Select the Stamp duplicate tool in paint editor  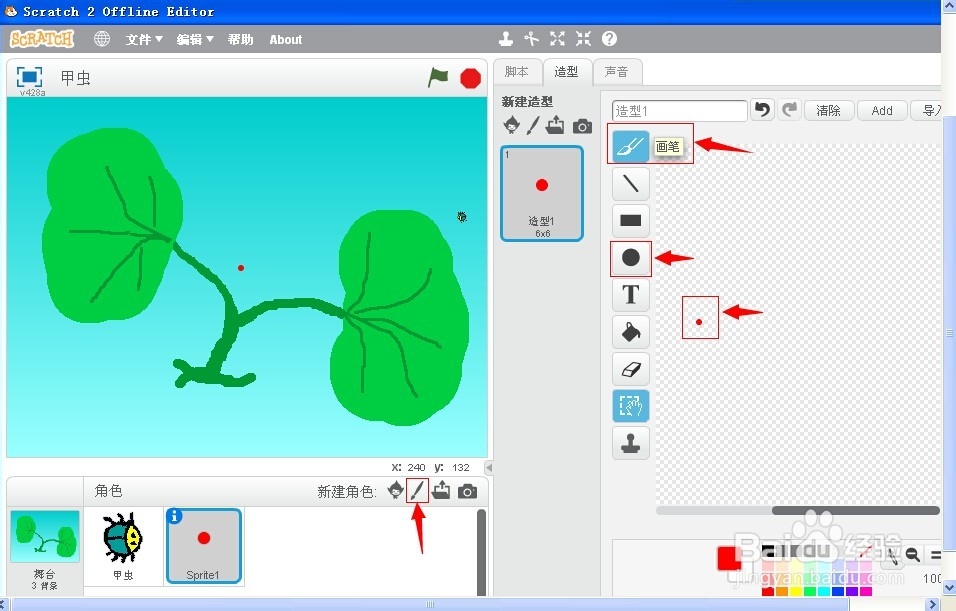pos(630,443)
